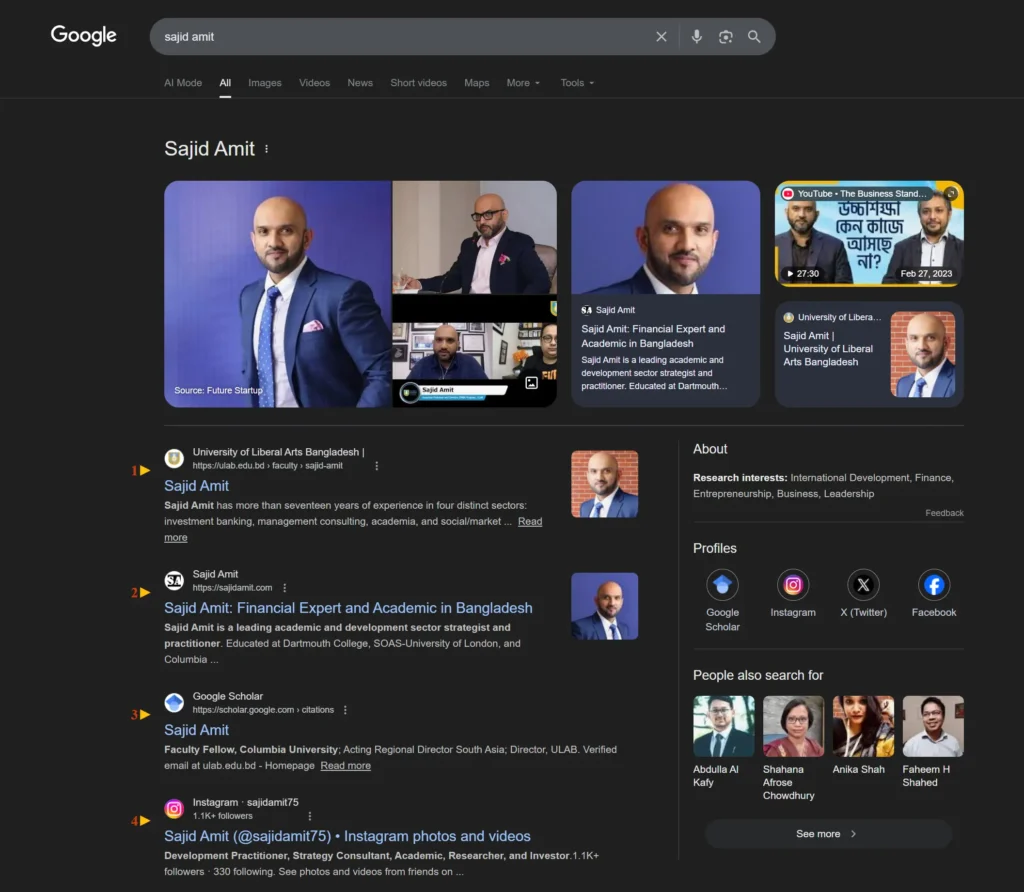Switch to the Images tab
Viewport: 1024px width, 892px height.
[265, 83]
